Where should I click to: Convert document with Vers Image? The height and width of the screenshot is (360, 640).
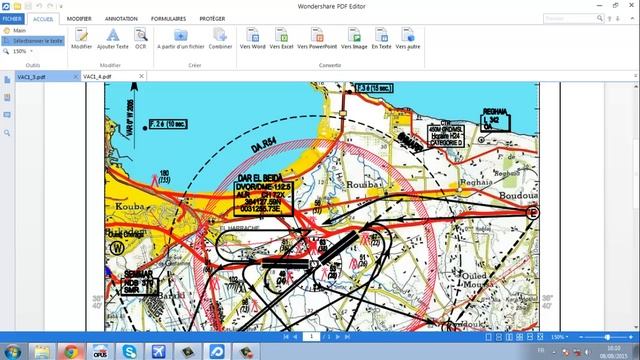click(354, 39)
